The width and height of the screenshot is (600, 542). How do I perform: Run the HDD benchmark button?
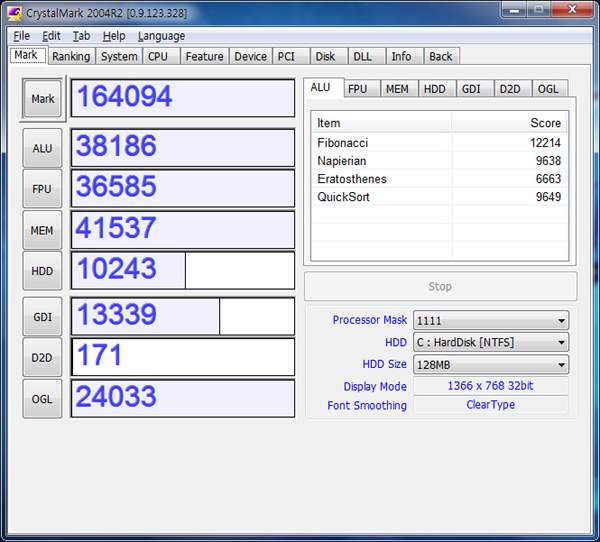[x=42, y=271]
